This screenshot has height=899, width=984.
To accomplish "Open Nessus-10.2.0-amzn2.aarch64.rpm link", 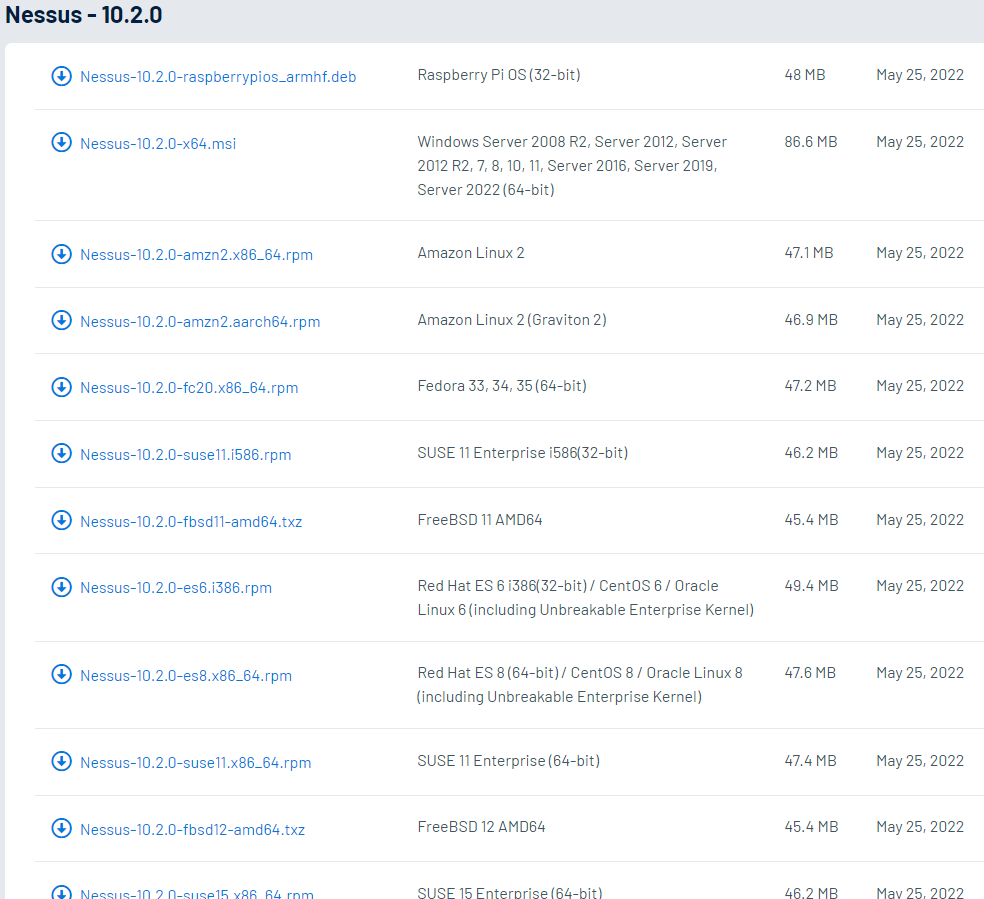I will pos(200,322).
